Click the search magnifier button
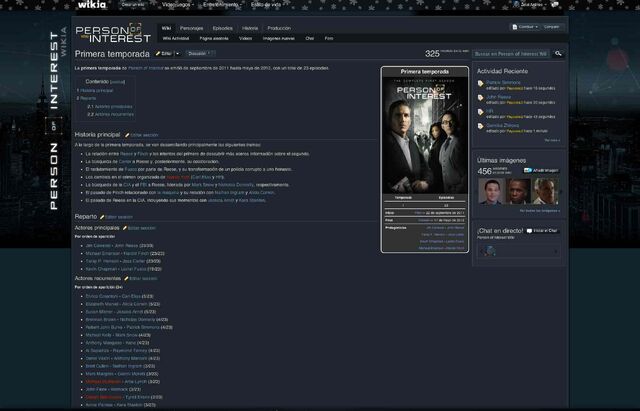640x411 pixels. (x=558, y=53)
